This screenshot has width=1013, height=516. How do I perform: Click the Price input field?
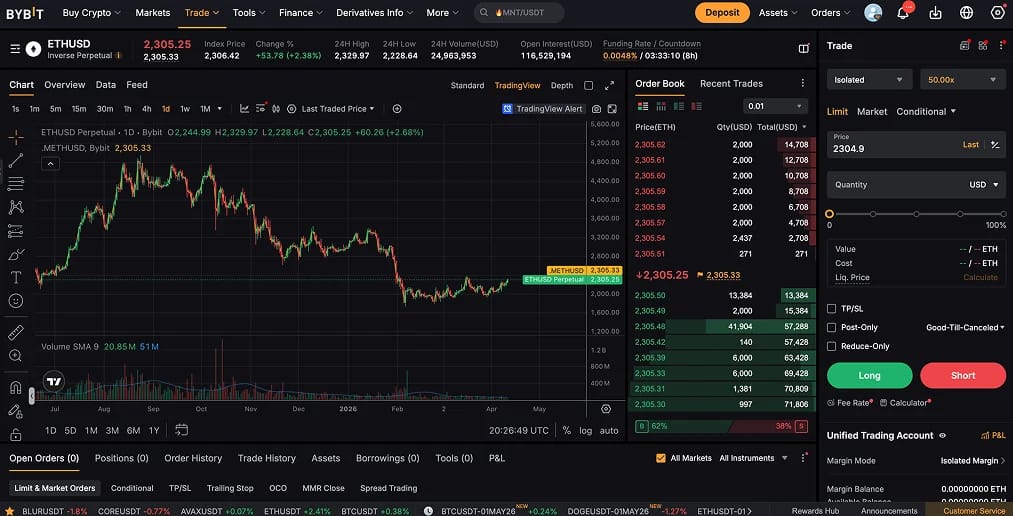(917, 145)
